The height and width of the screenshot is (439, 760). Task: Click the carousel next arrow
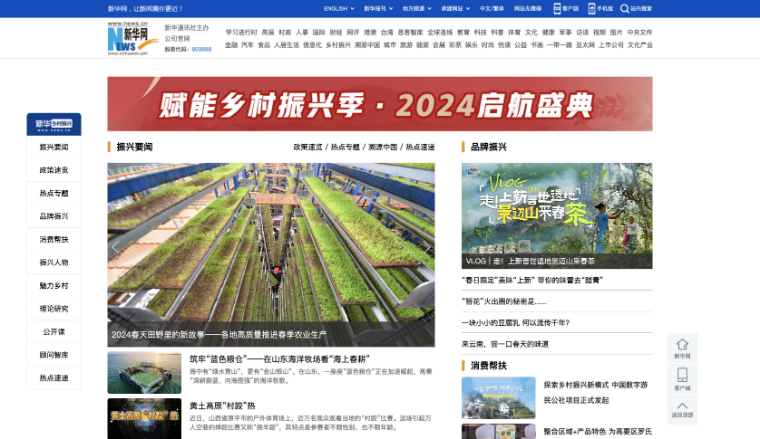pos(427,248)
